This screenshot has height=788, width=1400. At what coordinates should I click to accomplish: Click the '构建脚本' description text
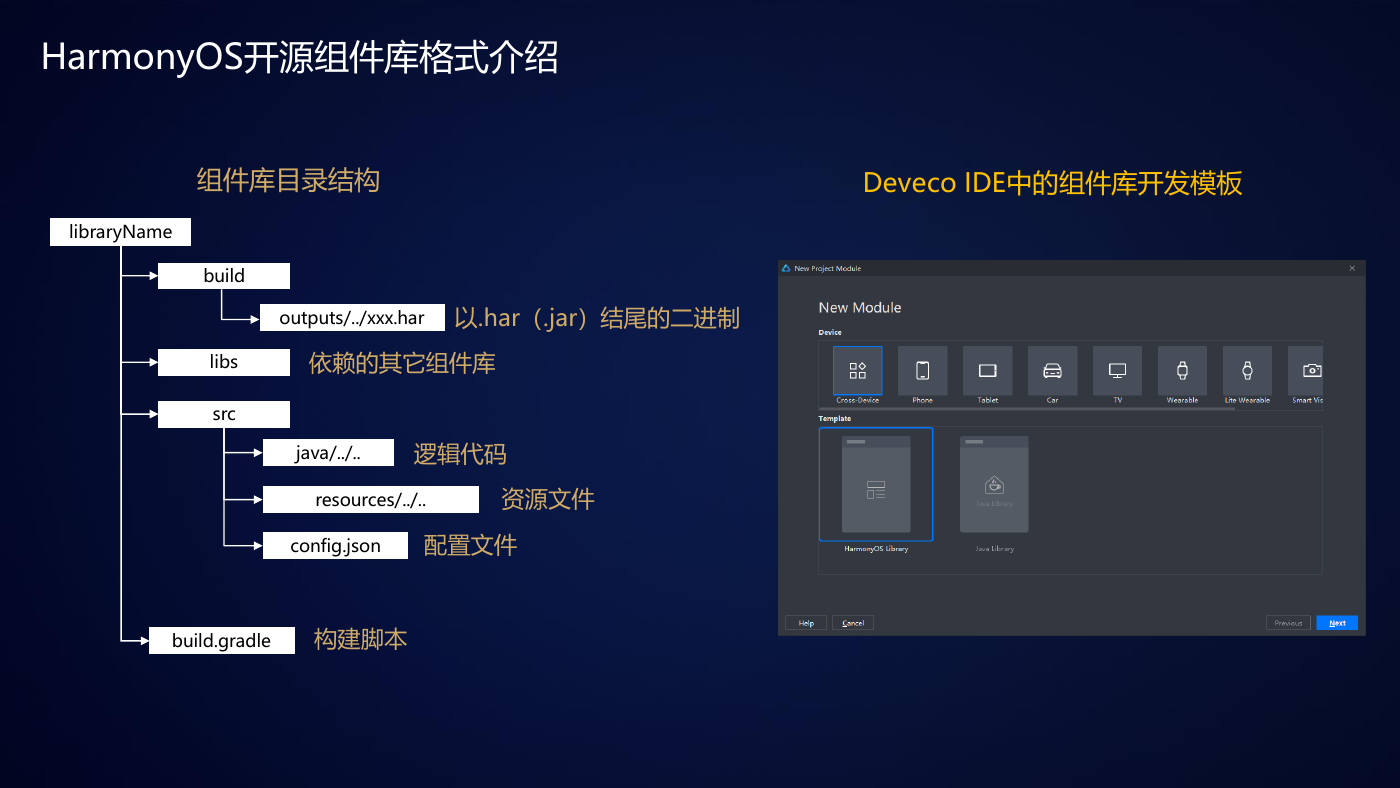(x=360, y=640)
